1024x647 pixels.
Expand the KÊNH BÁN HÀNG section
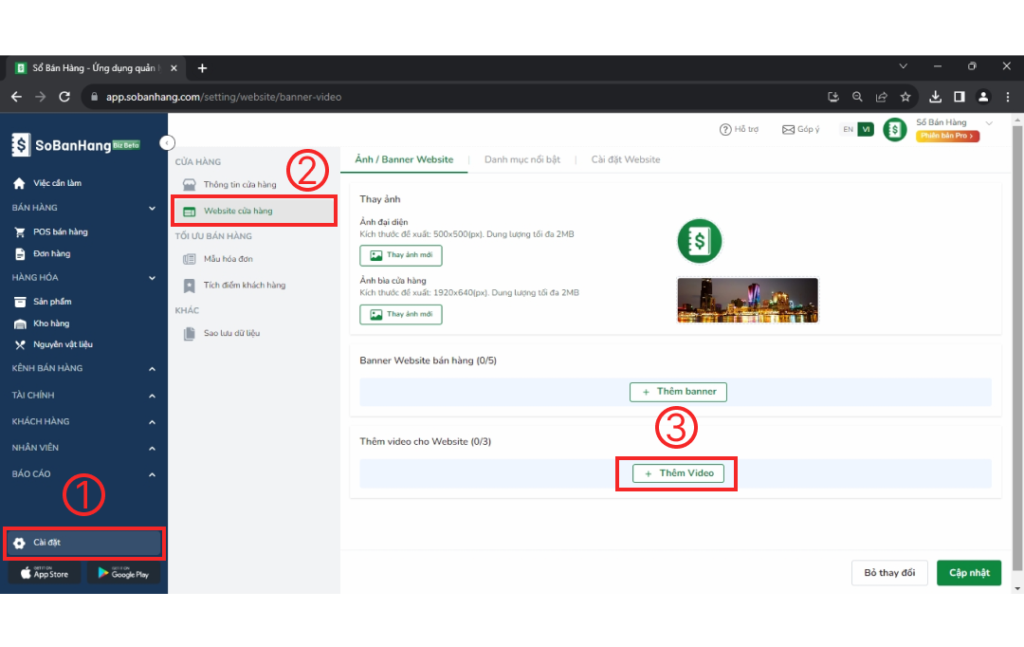(x=152, y=369)
